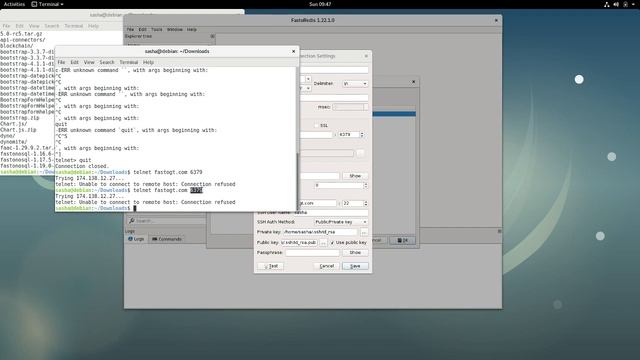
Task: Open View menu in front terminal window
Action: coord(89,62)
